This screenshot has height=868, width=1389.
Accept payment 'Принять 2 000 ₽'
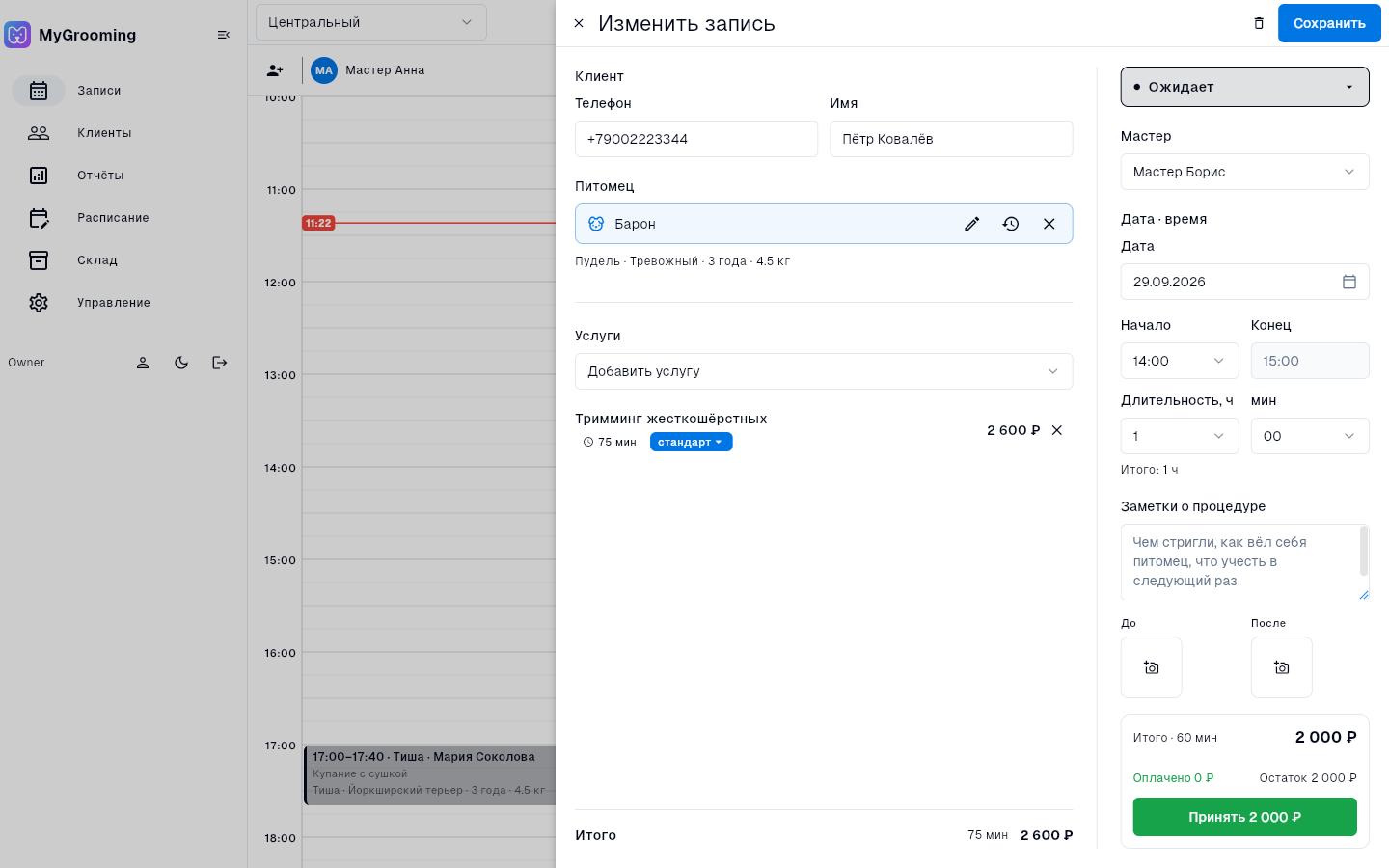point(1244,817)
